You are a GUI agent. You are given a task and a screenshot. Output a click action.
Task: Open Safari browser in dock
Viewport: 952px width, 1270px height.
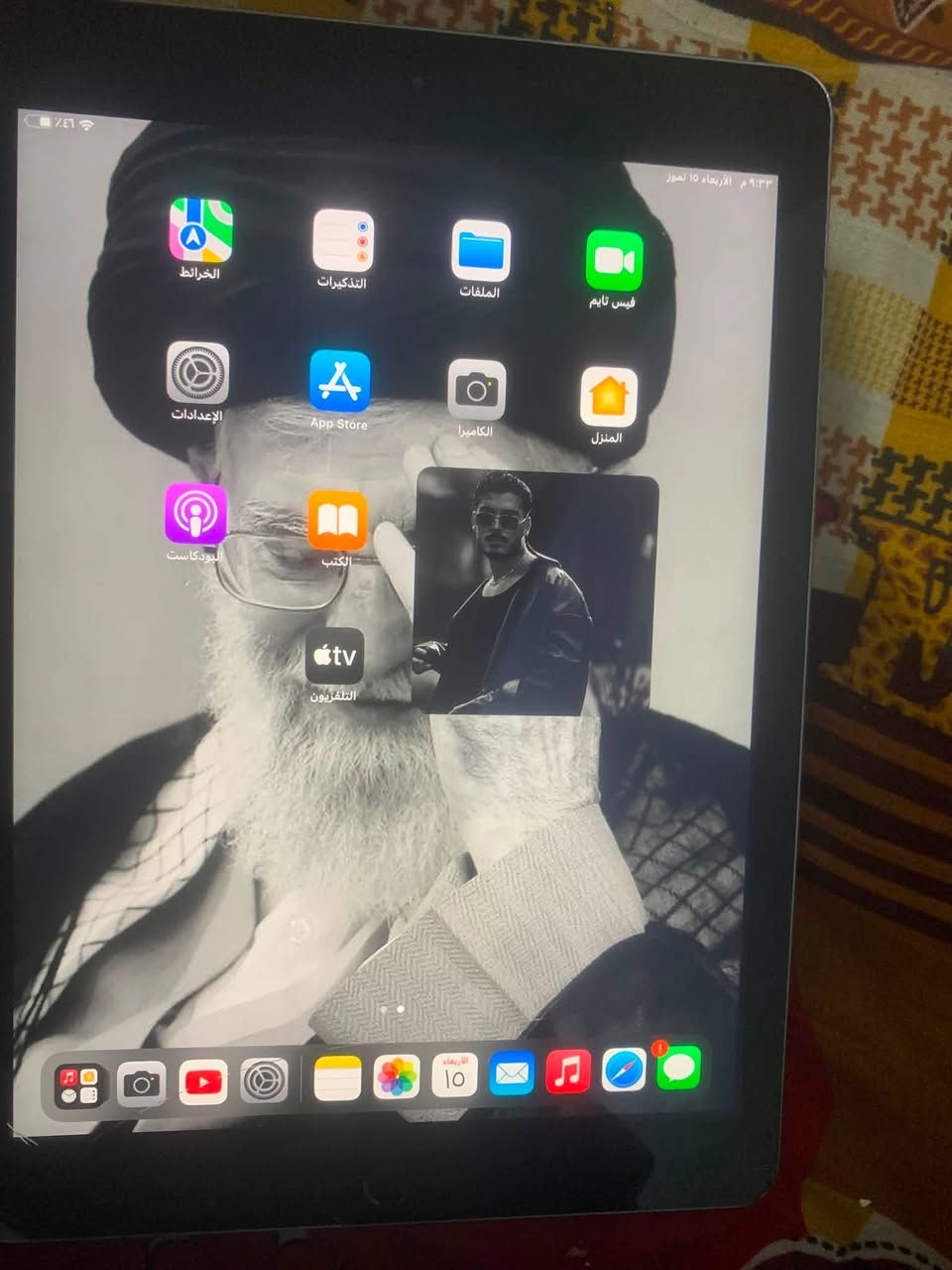[x=624, y=1072]
